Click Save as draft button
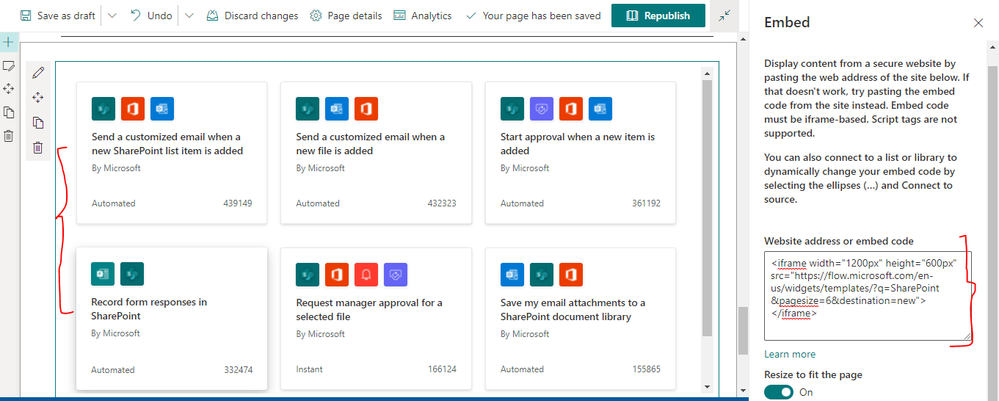The height and width of the screenshot is (401, 999). pyautogui.click(x=57, y=15)
